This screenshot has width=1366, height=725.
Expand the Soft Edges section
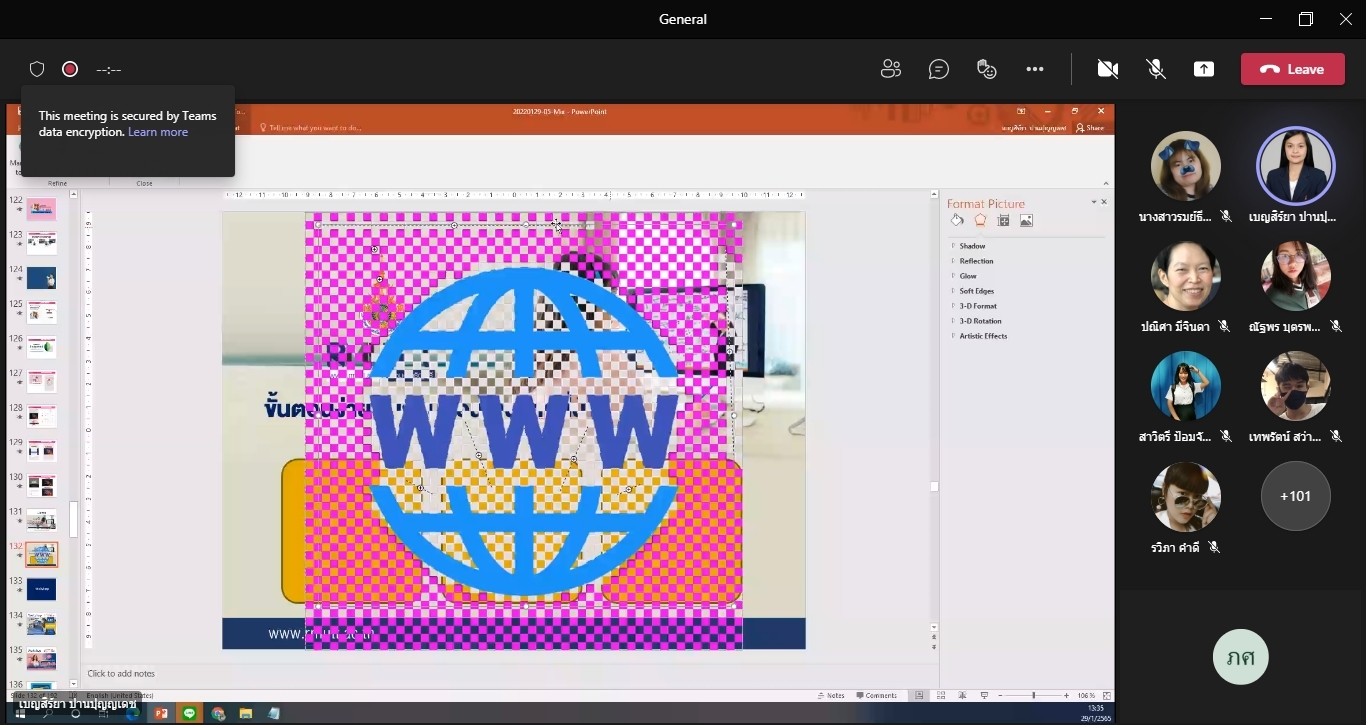pos(972,291)
